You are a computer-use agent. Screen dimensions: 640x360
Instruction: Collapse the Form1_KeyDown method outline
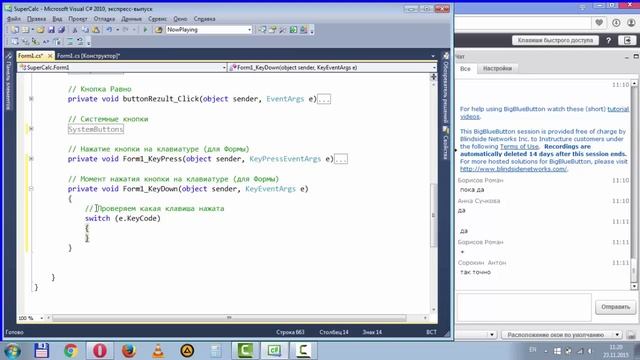pyautogui.click(x=31, y=189)
